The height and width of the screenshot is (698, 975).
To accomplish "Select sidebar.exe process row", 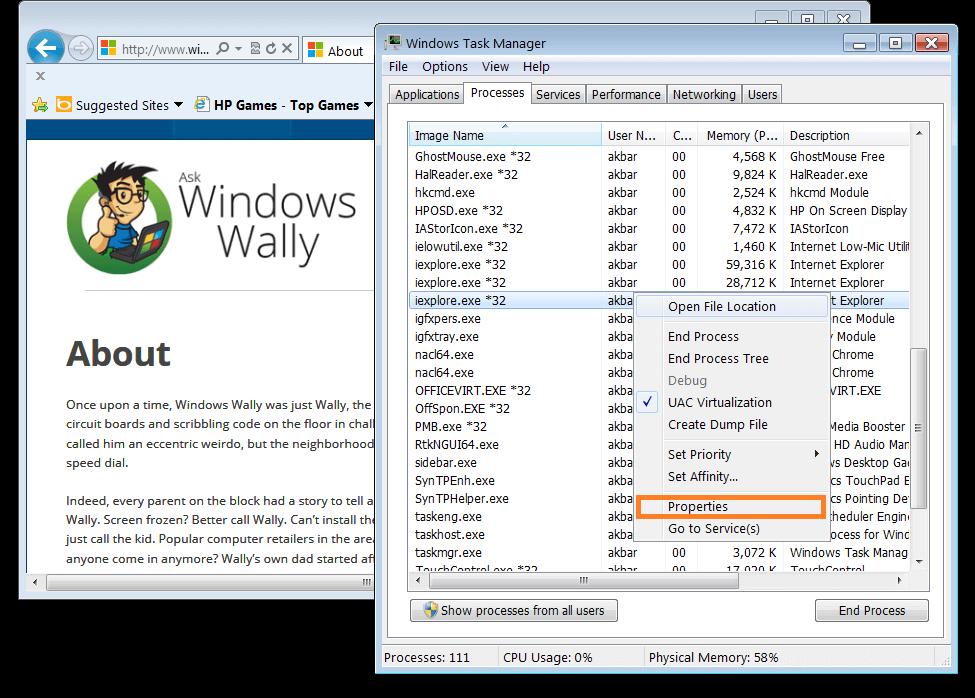I will coord(521,463).
